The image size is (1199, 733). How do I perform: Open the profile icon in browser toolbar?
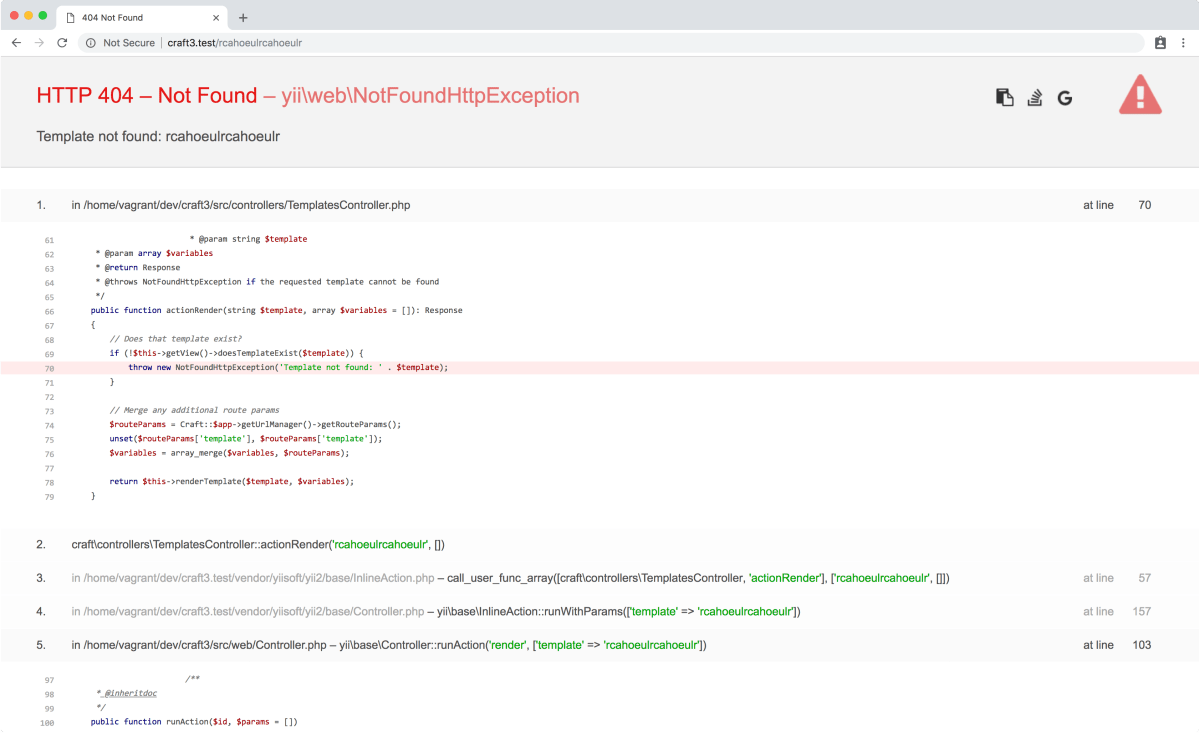(1160, 43)
